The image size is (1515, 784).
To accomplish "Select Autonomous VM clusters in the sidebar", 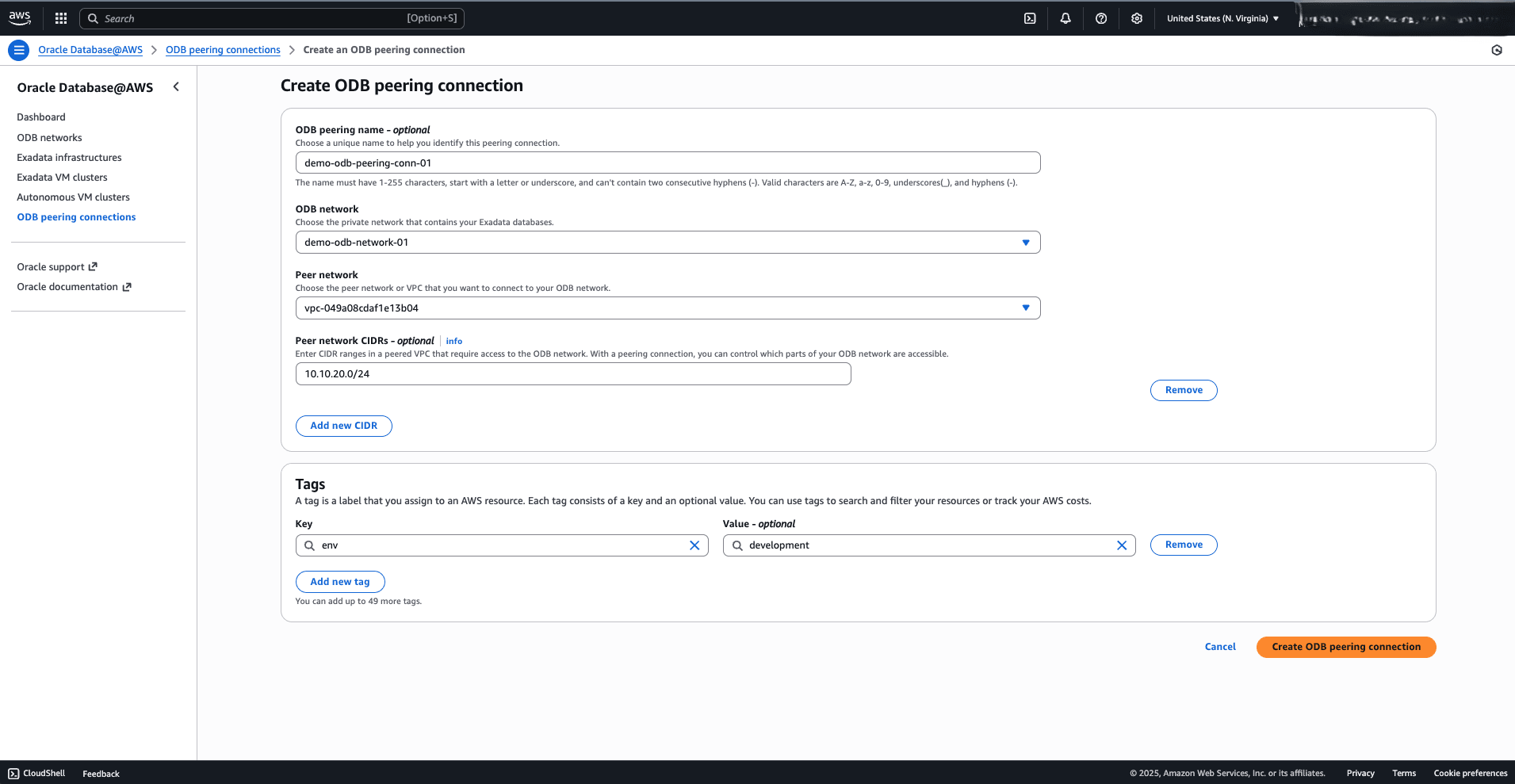I will 73,197.
